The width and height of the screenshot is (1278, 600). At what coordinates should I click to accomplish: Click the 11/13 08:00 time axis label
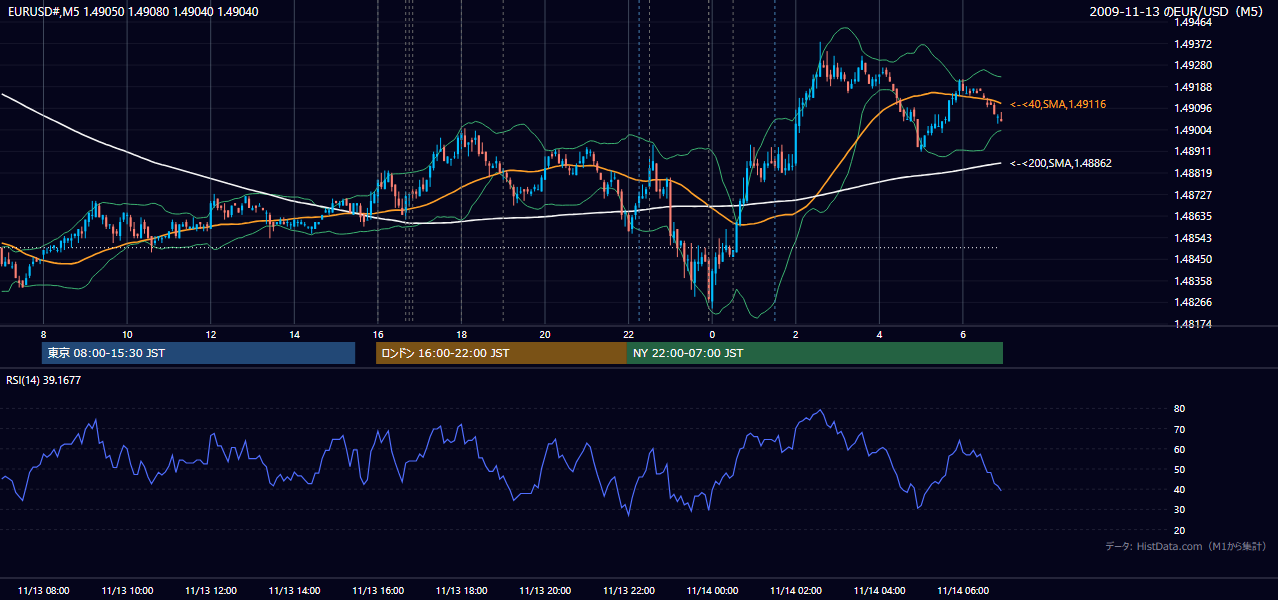(x=44, y=591)
